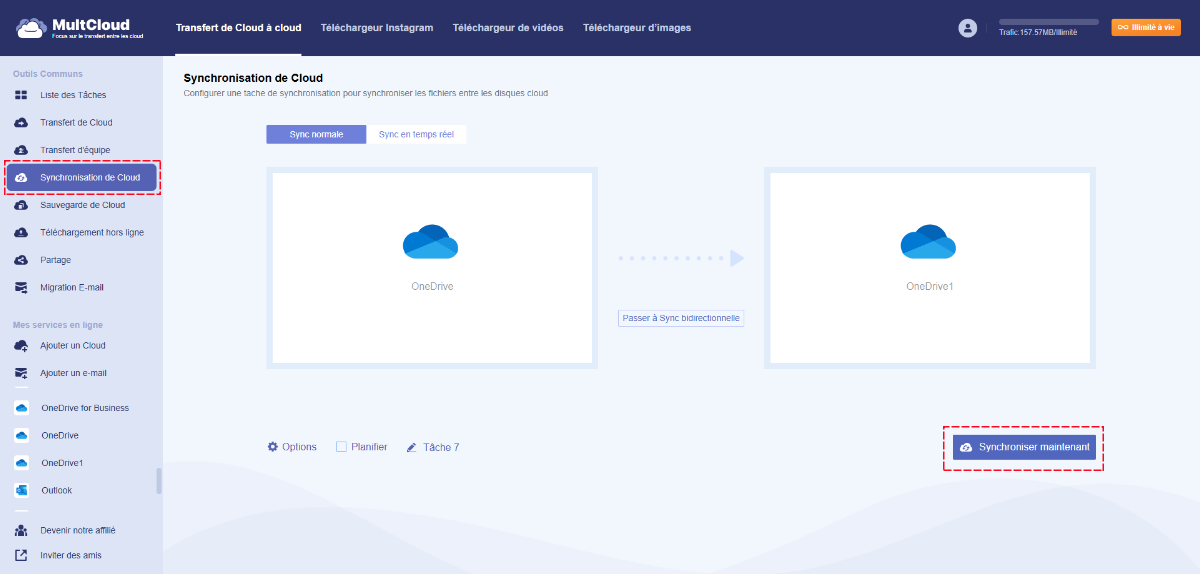
Task: Click the sidebar vertical scrollbar handle
Action: pos(158,481)
